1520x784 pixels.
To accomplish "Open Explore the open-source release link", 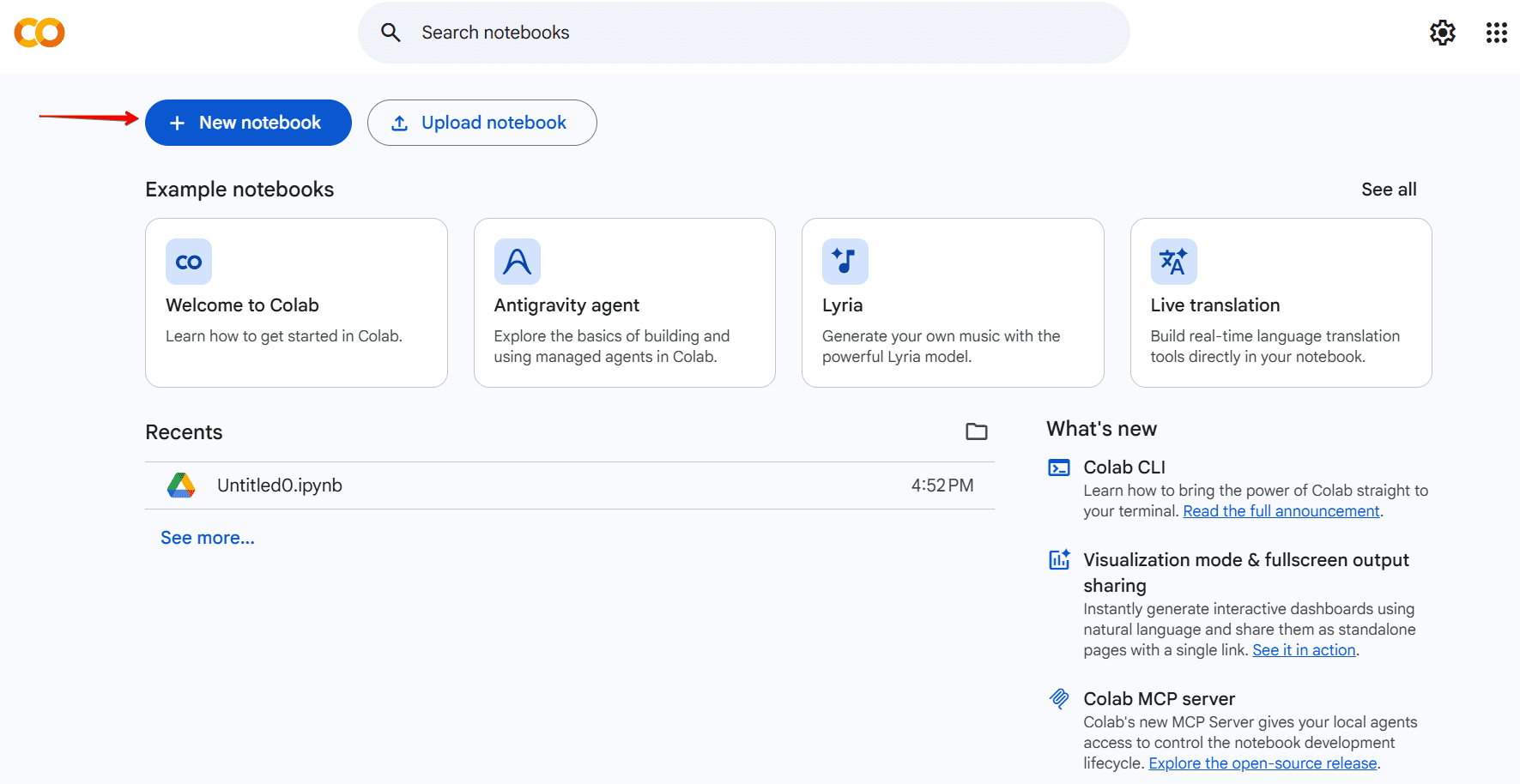I will coord(1263,763).
